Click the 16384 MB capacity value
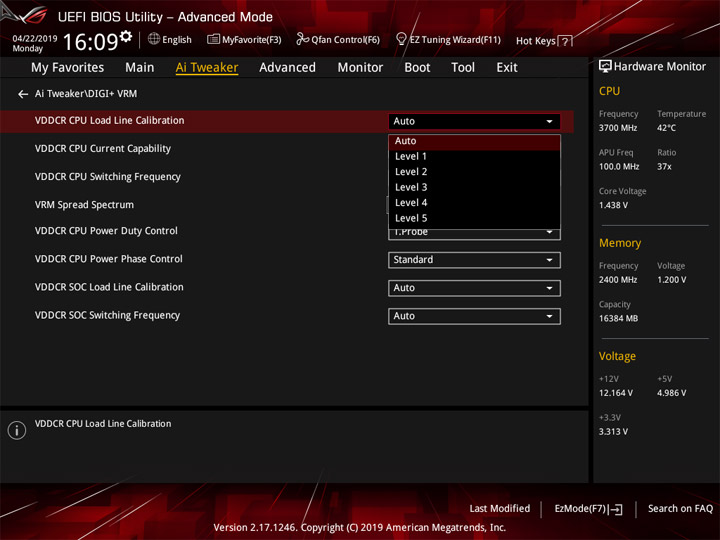This screenshot has width=720, height=540. pyautogui.click(x=619, y=319)
